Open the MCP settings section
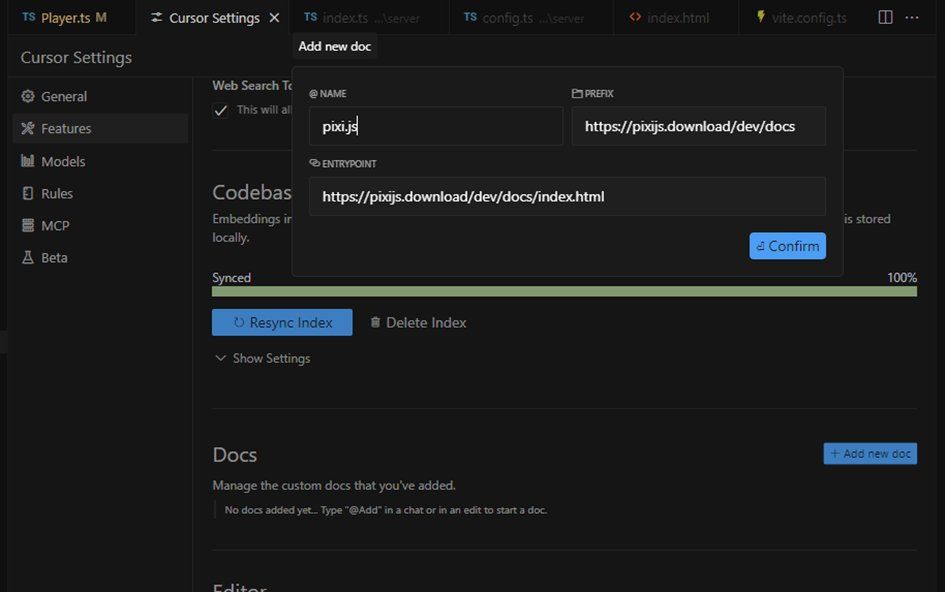 pos(100,225)
